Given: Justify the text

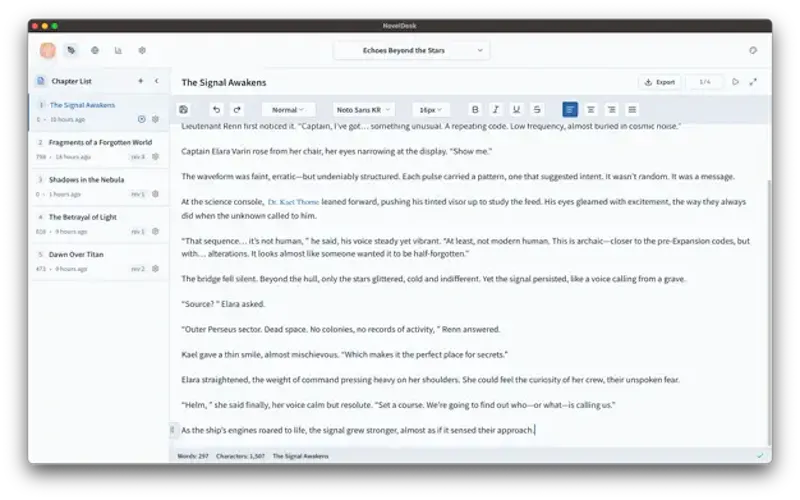Looking at the screenshot, I should tap(632, 110).
